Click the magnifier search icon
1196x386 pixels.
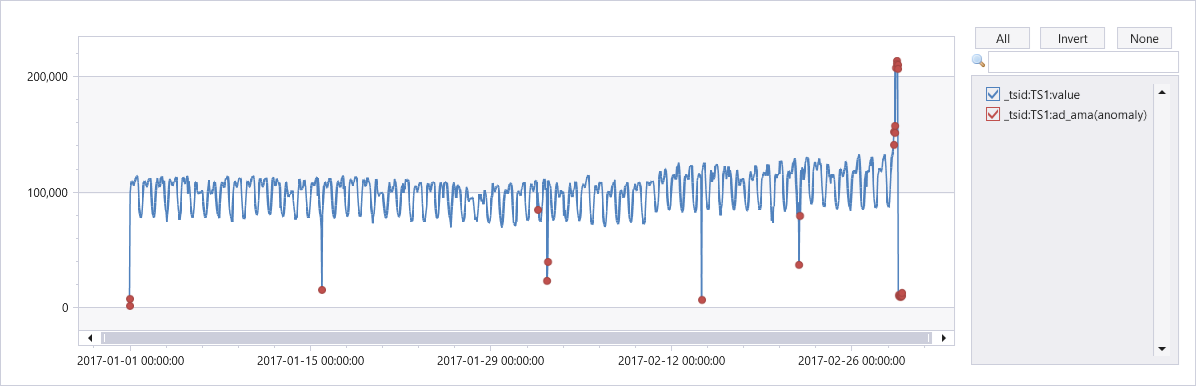(978, 61)
